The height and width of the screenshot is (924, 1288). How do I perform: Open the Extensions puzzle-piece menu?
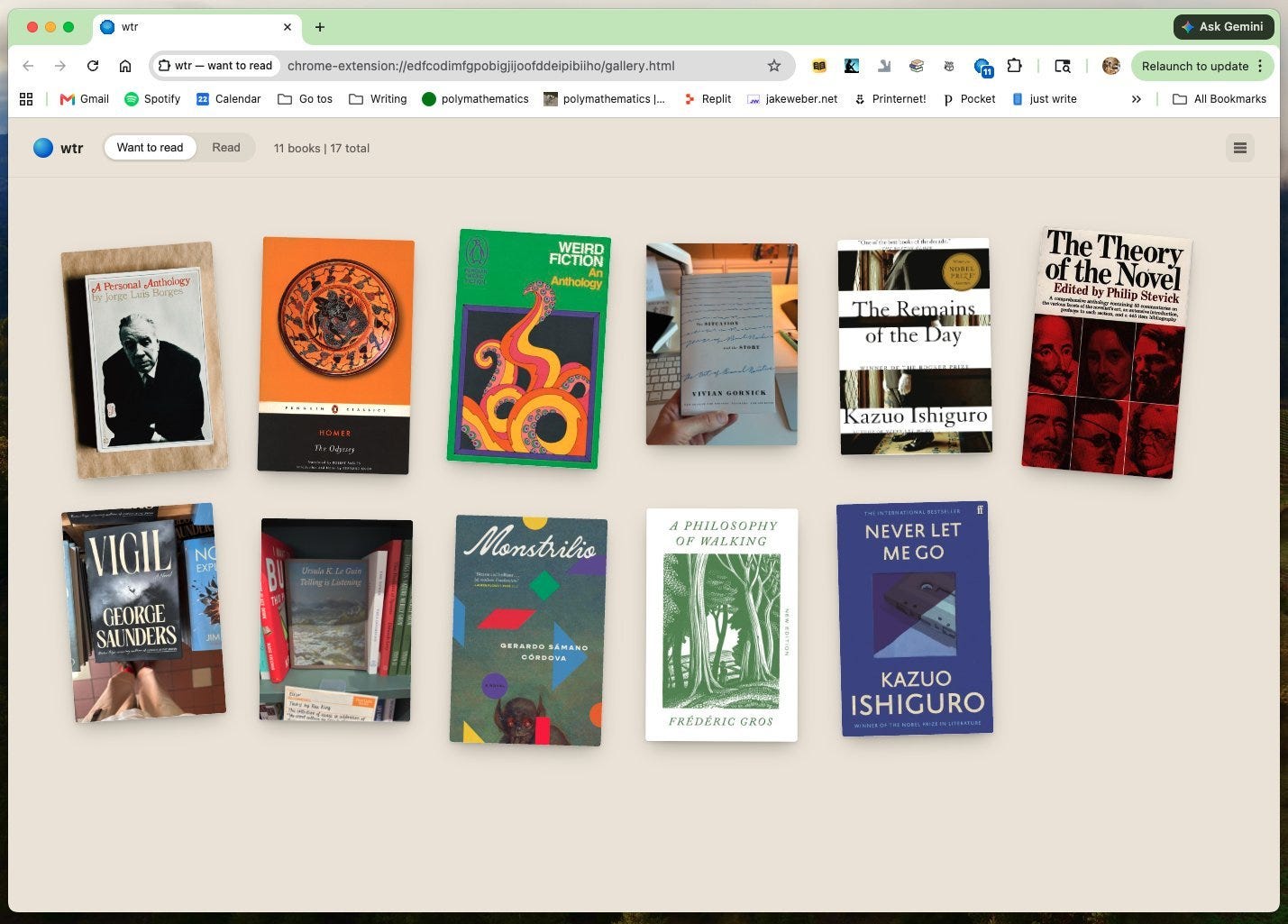pyautogui.click(x=1014, y=66)
